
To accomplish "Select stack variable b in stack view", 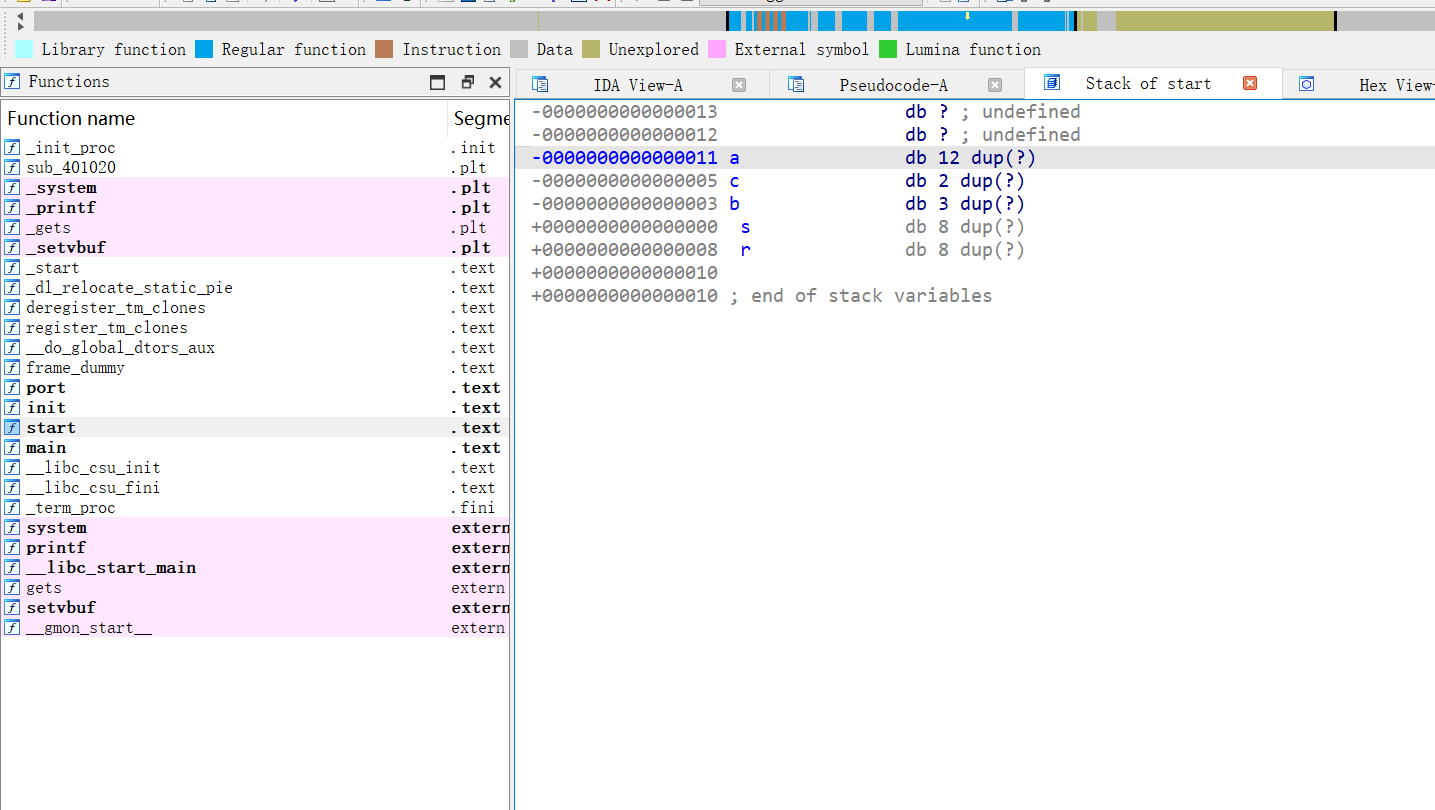I will pyautogui.click(x=735, y=204).
